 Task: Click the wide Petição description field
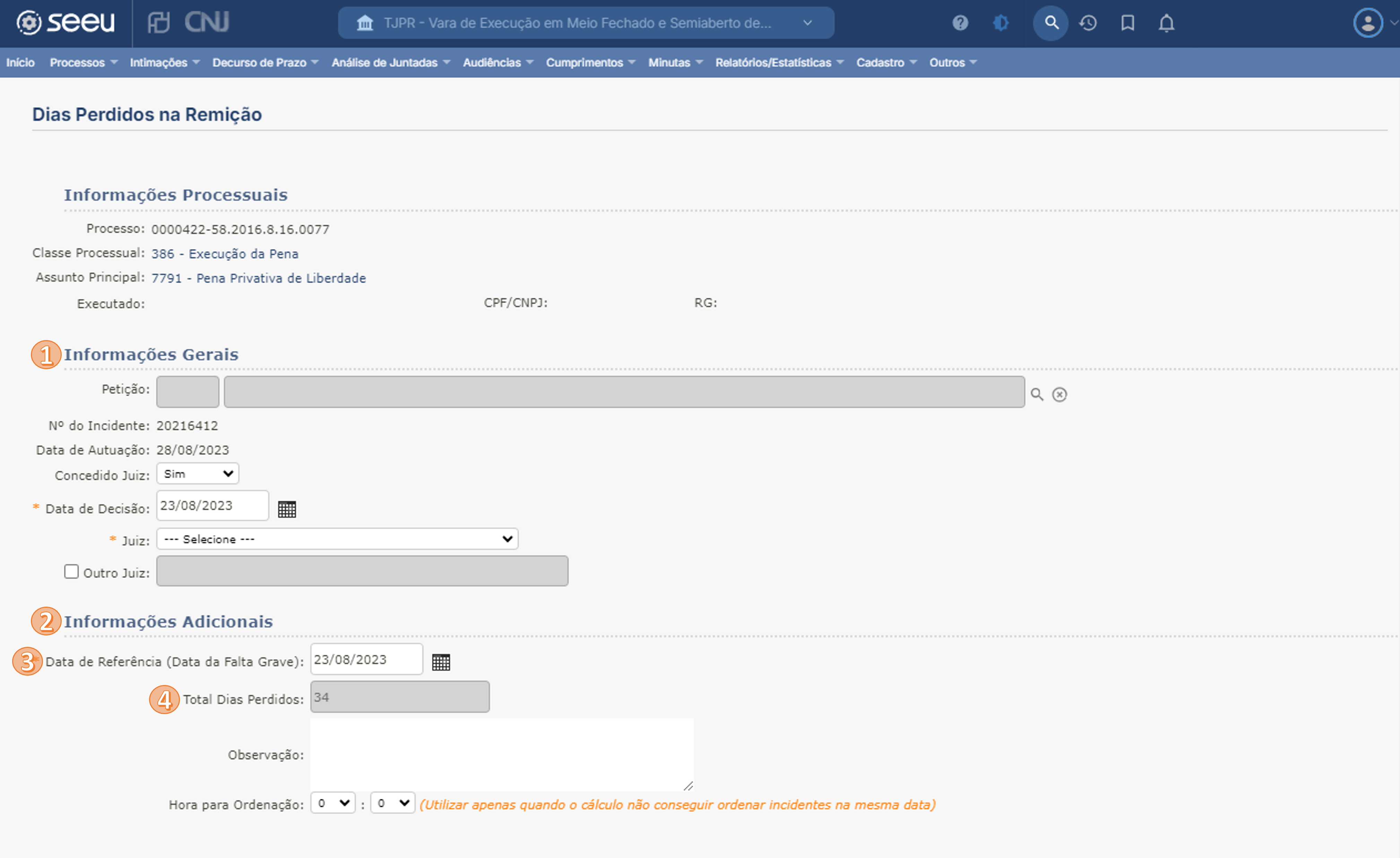click(624, 391)
